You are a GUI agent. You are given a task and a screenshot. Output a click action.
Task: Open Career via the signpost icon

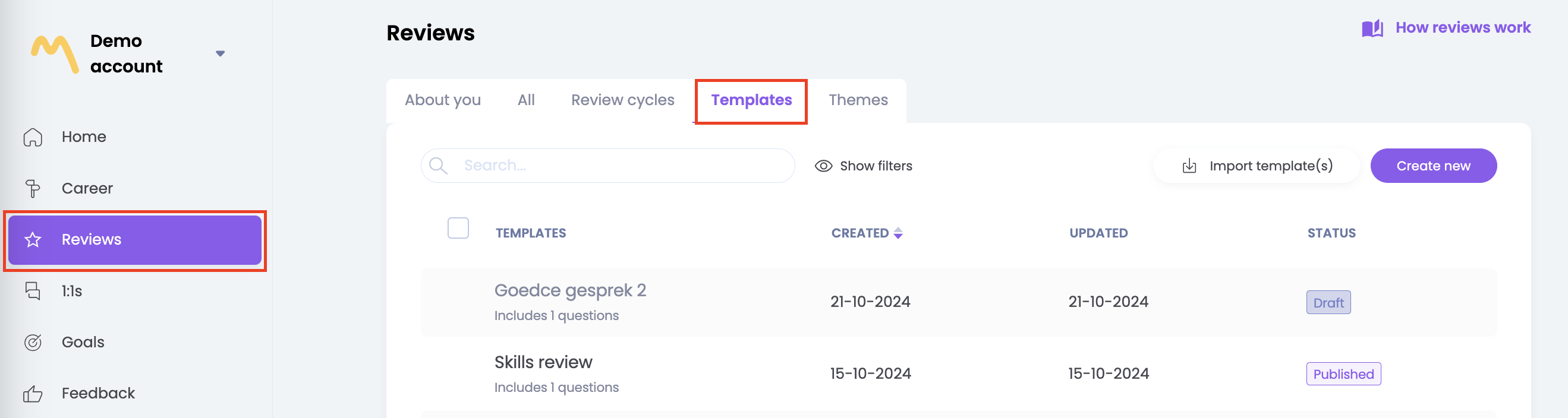[33, 189]
